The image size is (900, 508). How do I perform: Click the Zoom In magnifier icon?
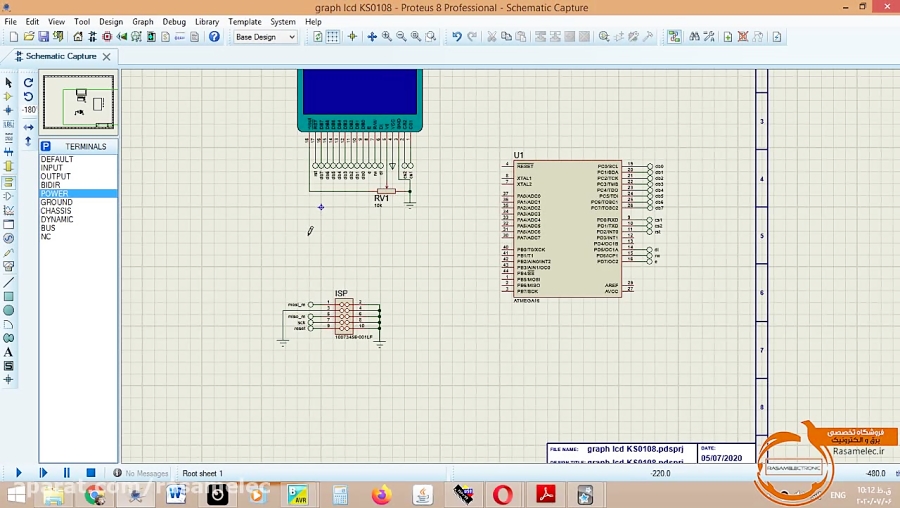387,37
